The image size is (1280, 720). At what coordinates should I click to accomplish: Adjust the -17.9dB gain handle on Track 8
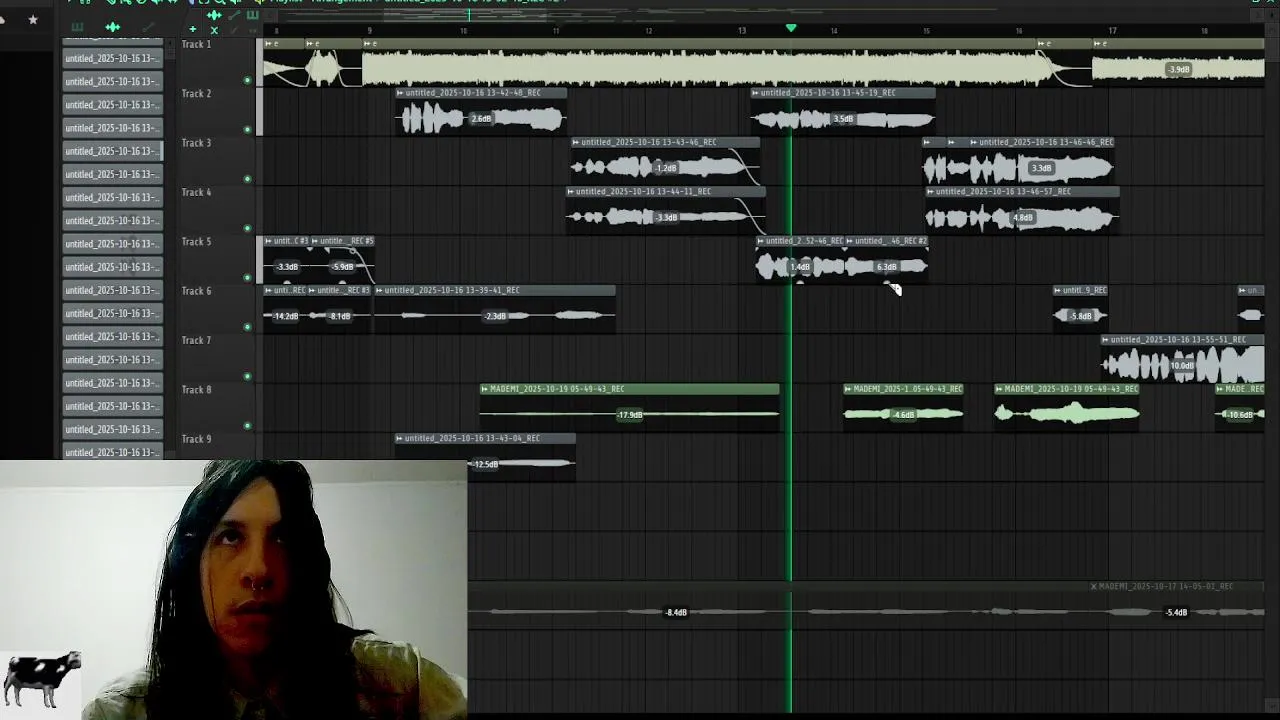pos(629,415)
